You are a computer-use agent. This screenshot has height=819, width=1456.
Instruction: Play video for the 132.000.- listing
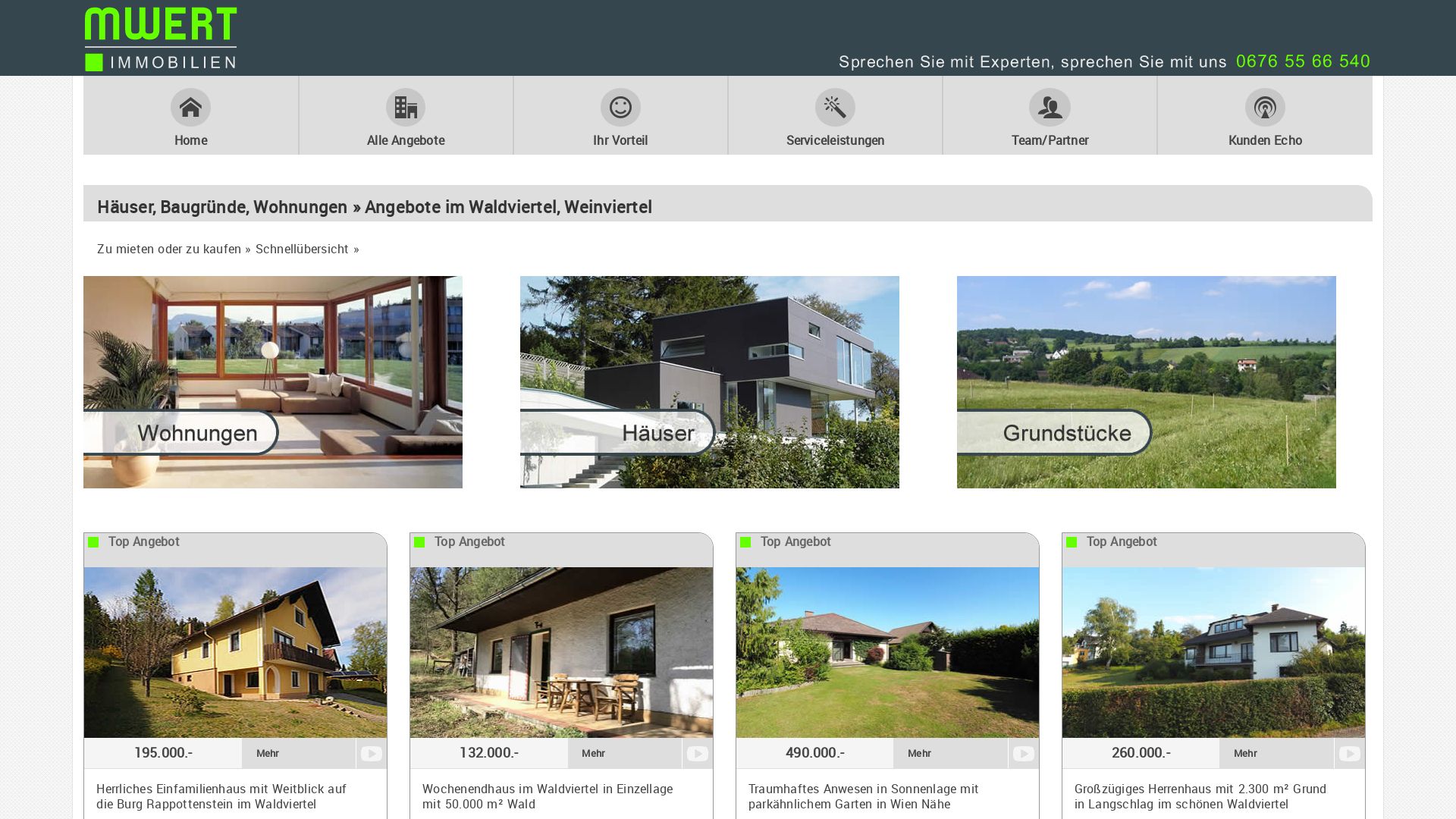point(698,754)
